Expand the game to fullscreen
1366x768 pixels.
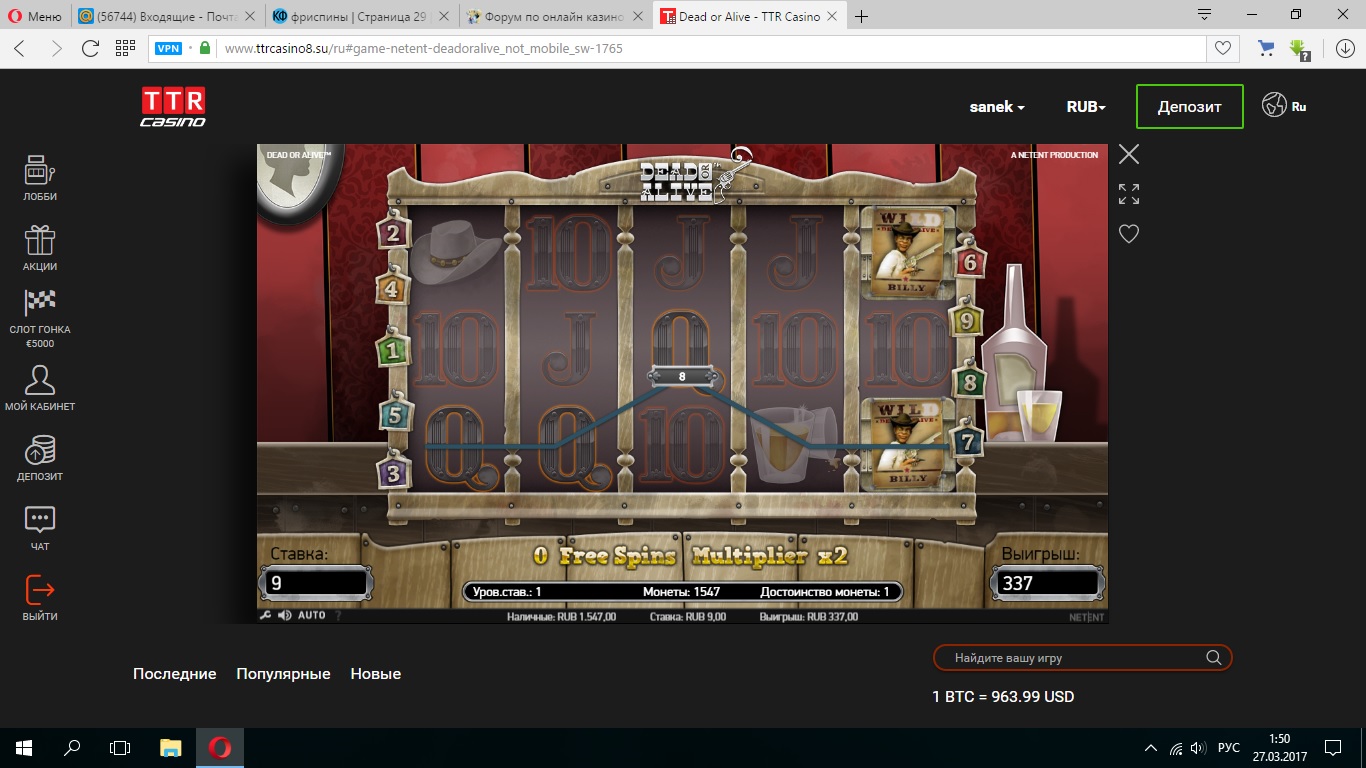[x=1129, y=194]
